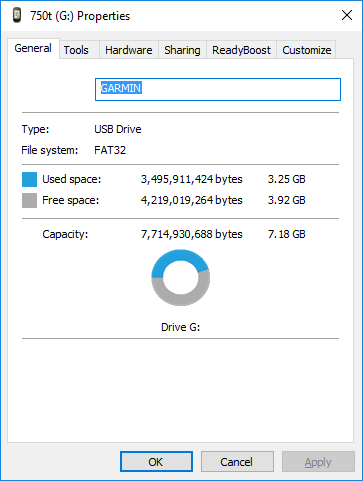363x481 pixels.
Task: Dismiss dialog with Cancel button
Action: coord(237,462)
